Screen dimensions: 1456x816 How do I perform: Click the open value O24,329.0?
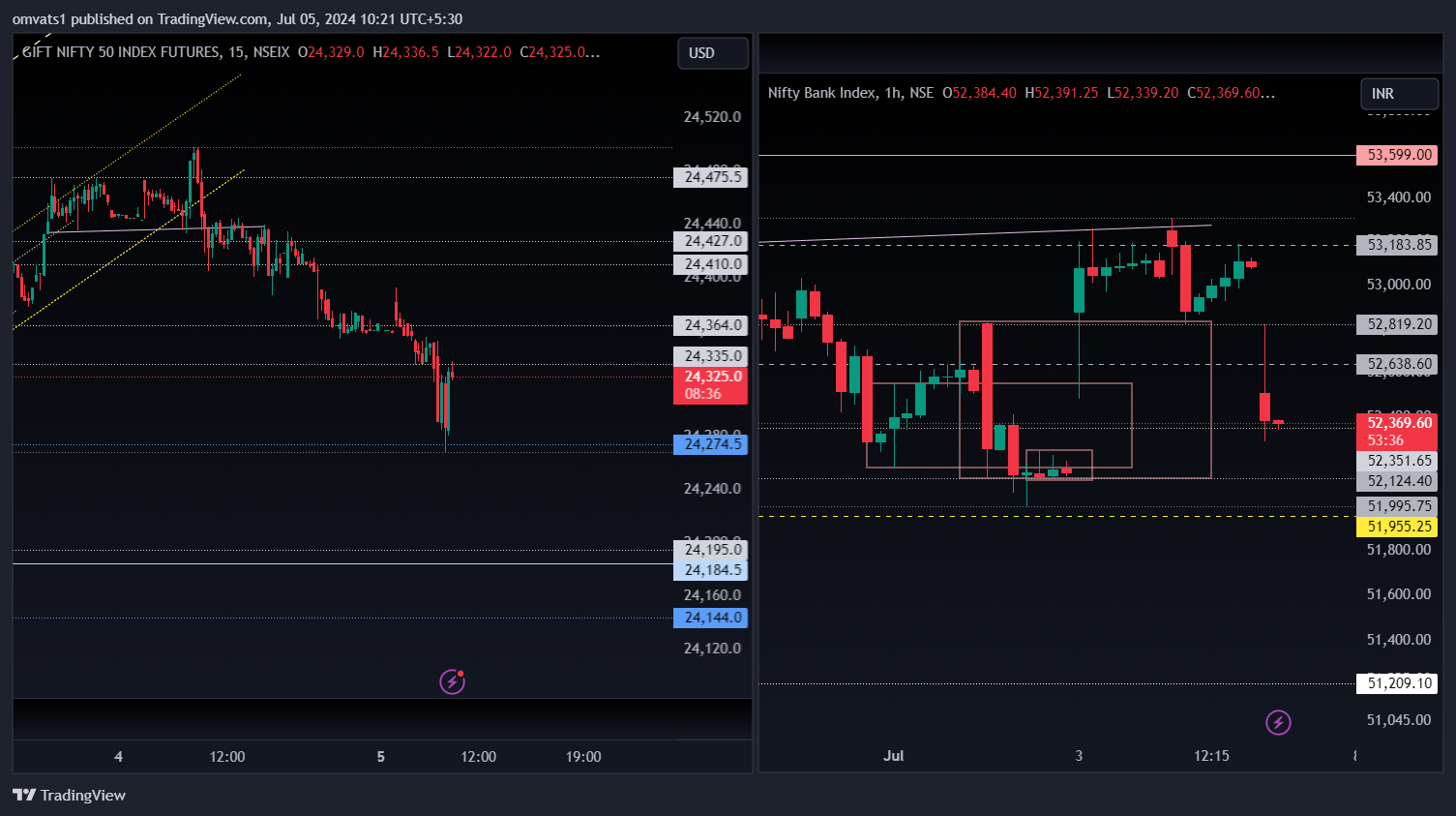331,52
